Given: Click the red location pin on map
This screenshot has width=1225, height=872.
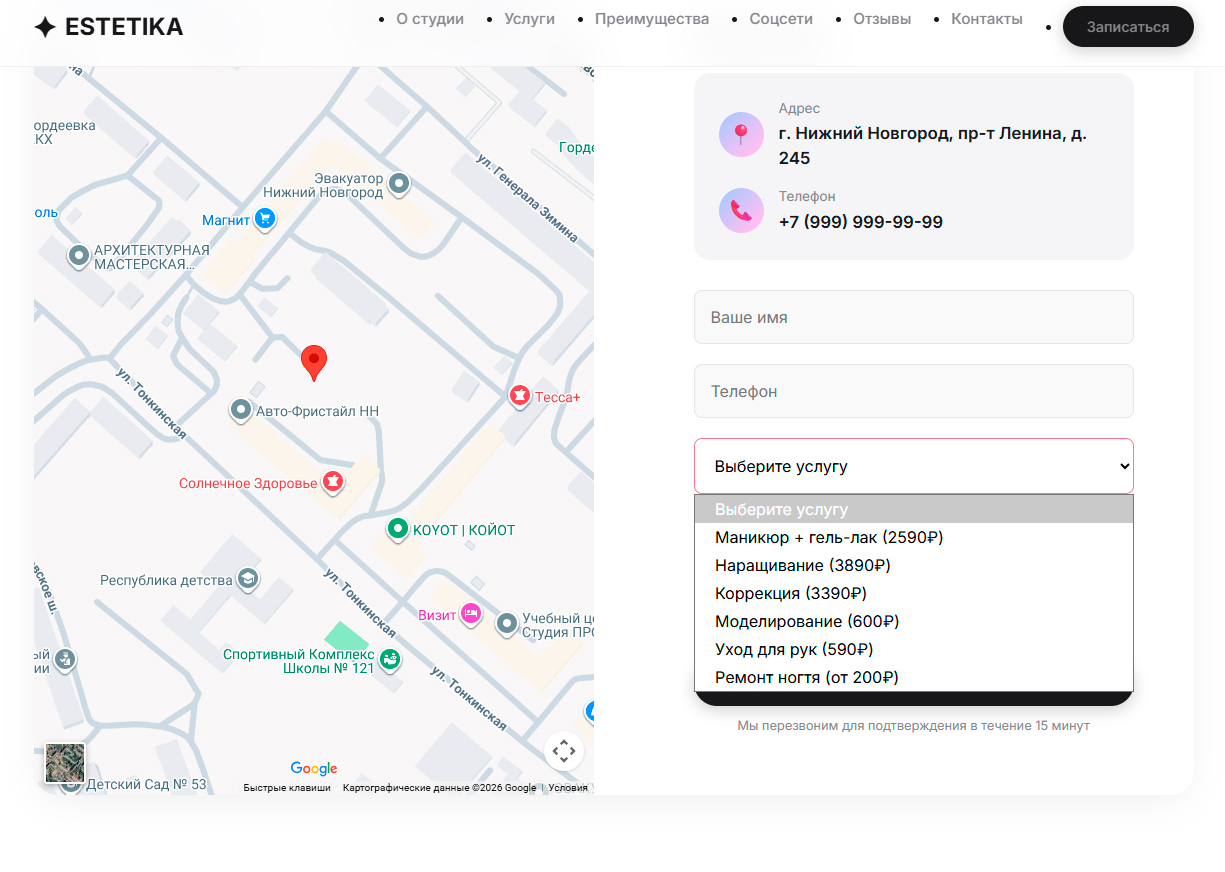Looking at the screenshot, I should (x=314, y=363).
